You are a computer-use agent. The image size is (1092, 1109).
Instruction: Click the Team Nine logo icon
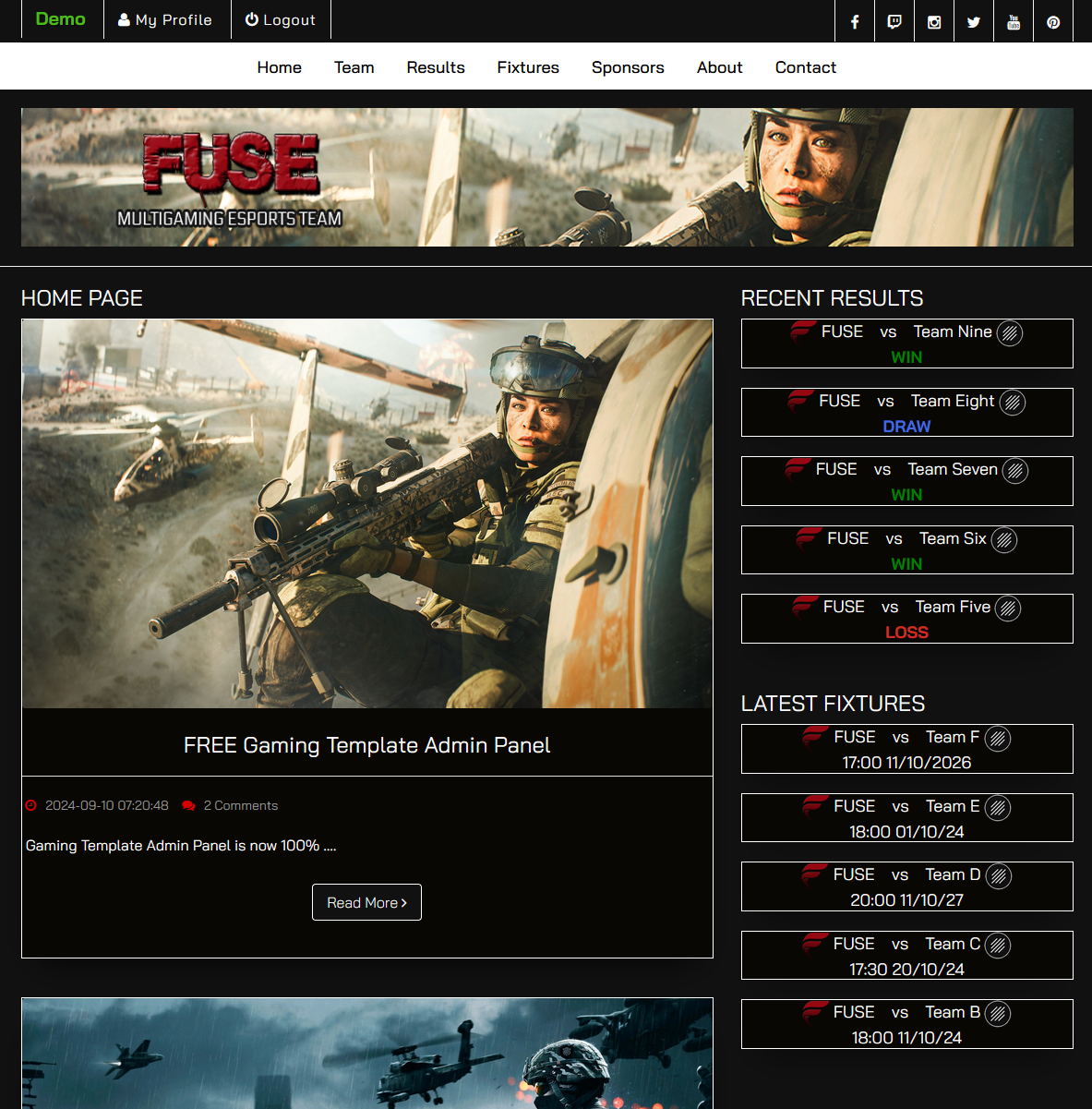pyautogui.click(x=1010, y=333)
